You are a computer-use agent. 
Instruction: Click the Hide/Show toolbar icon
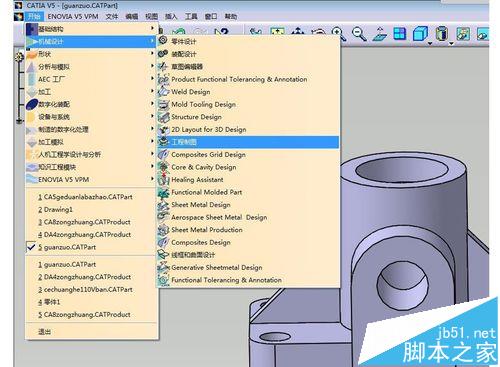click(x=463, y=34)
